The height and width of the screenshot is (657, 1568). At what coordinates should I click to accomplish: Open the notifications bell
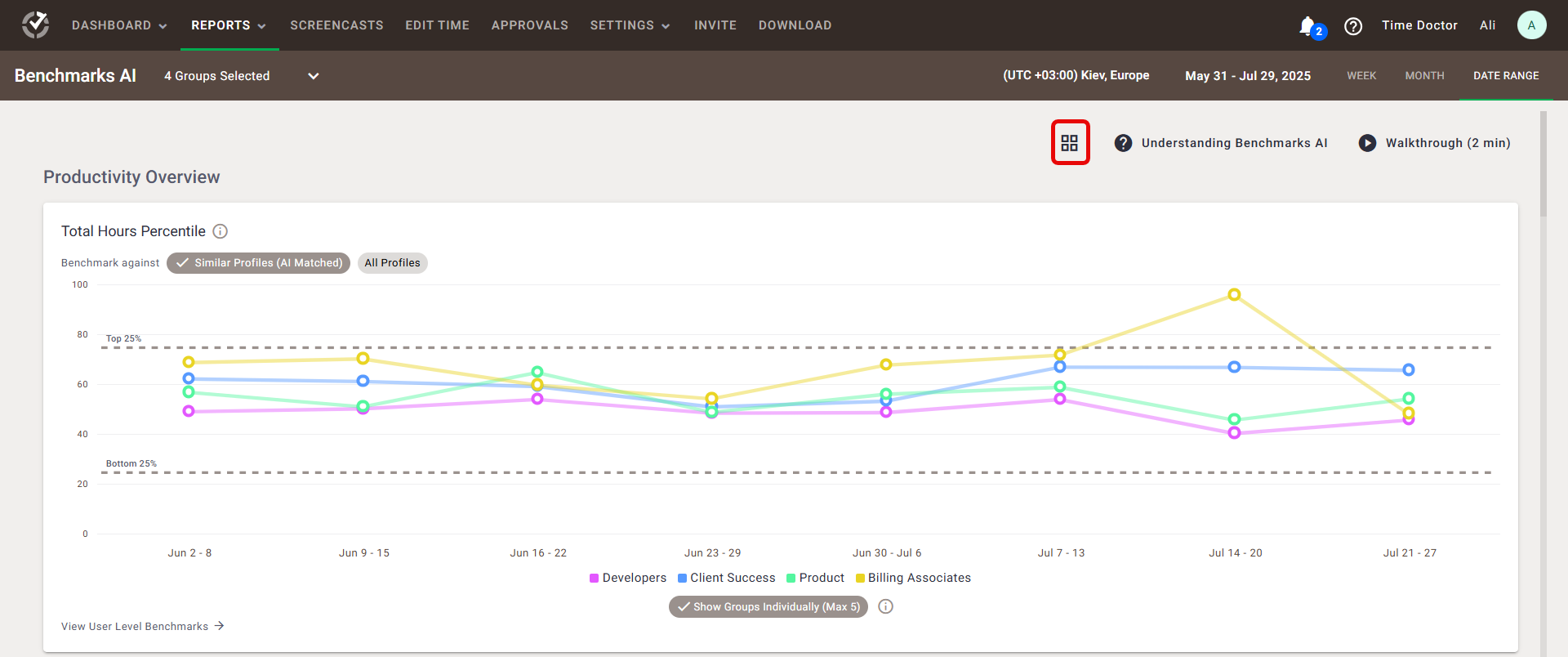[1308, 26]
